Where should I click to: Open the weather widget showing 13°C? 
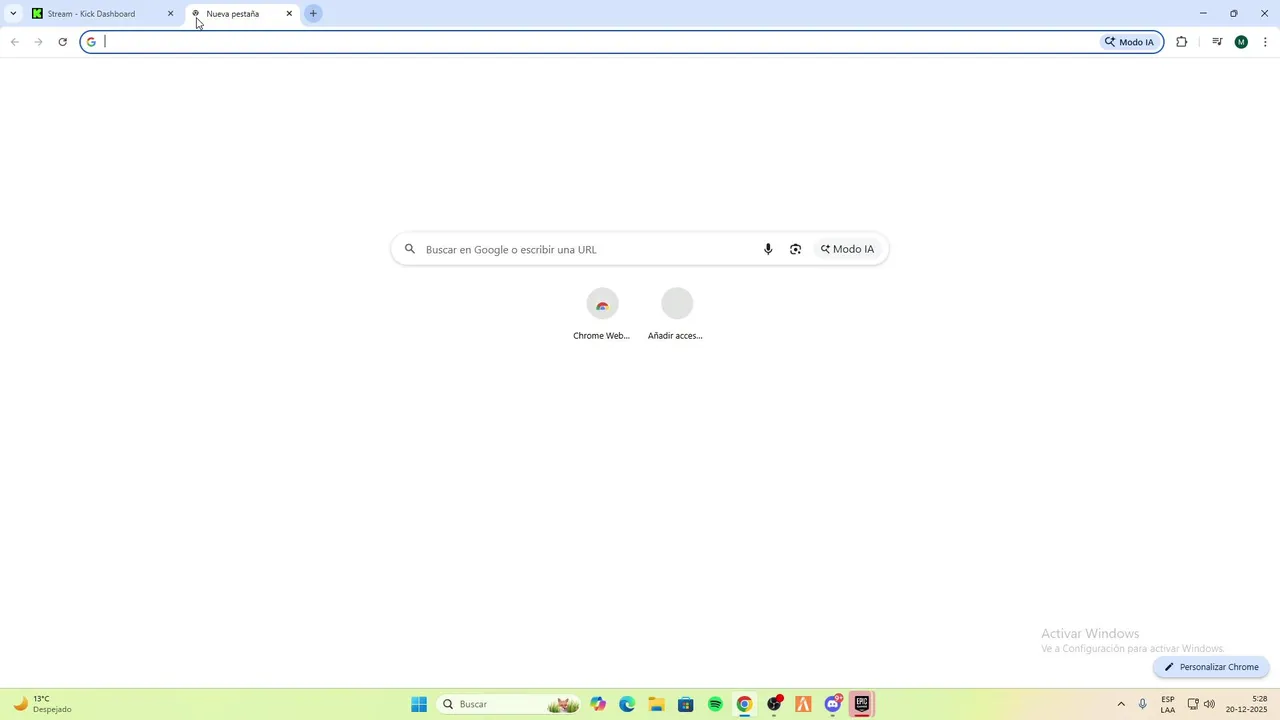pos(42,704)
